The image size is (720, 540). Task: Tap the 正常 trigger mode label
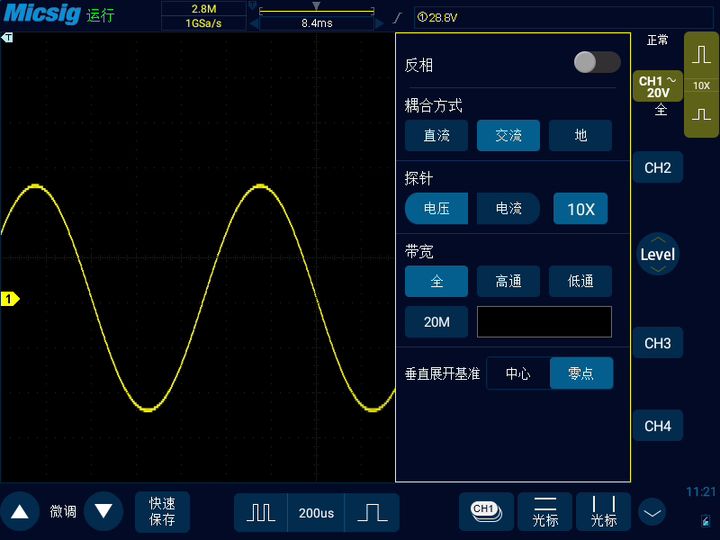[658, 40]
